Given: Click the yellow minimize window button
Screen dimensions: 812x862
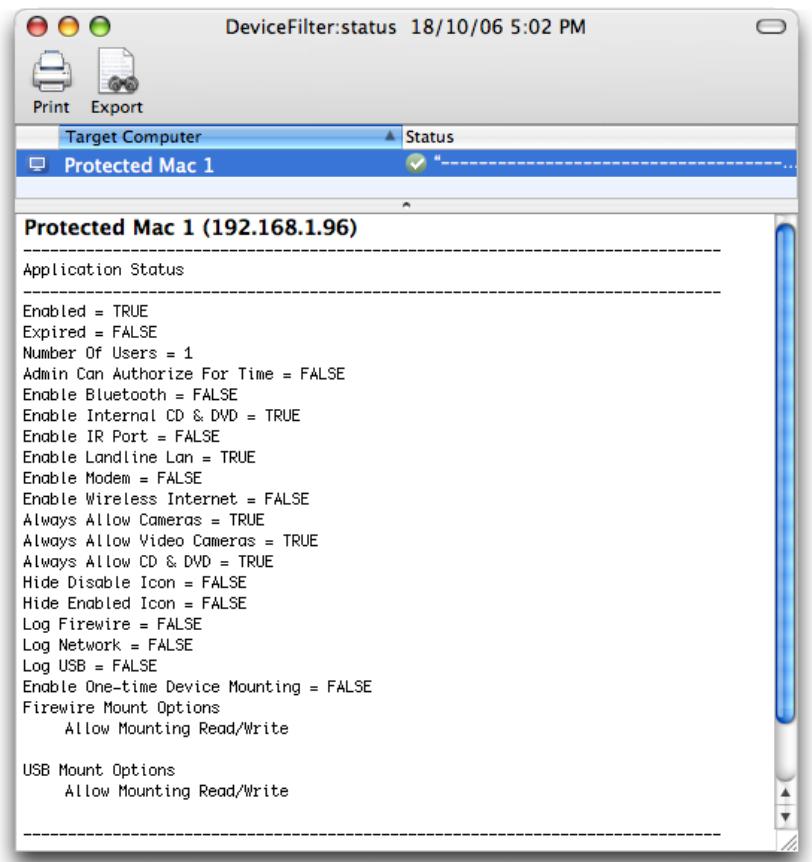Looking at the screenshot, I should point(69,26).
